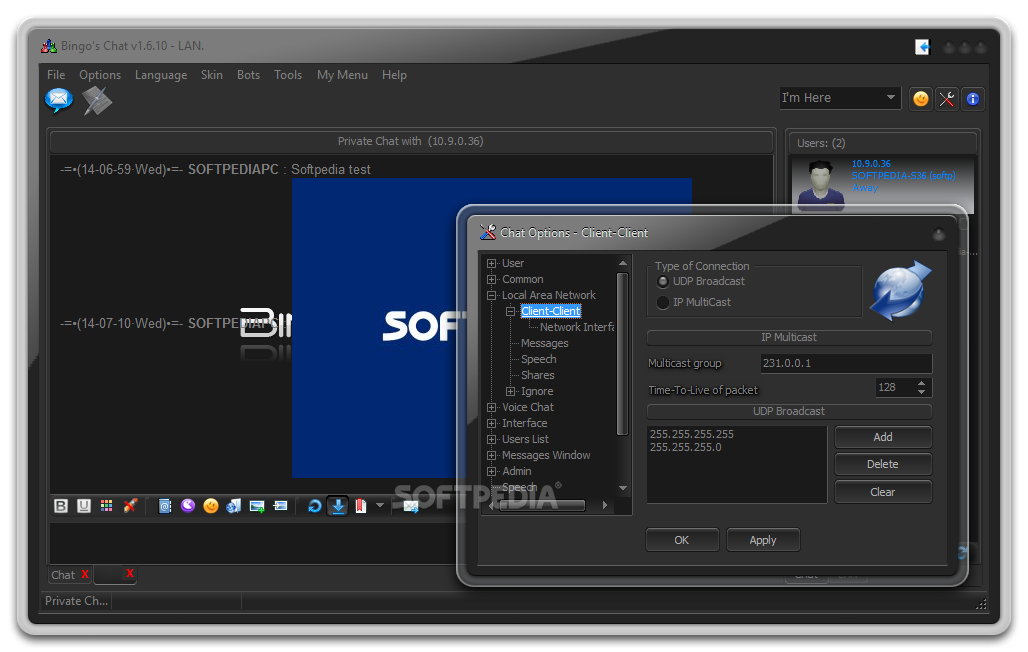Click the Add button for UDP Broadcast
The image size is (1028, 652).
click(x=882, y=437)
